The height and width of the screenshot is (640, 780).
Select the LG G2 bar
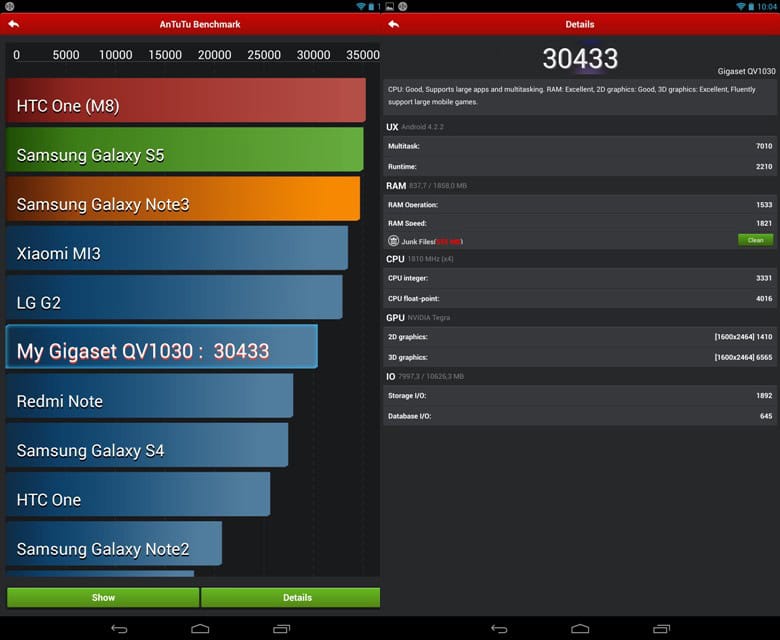(x=174, y=297)
